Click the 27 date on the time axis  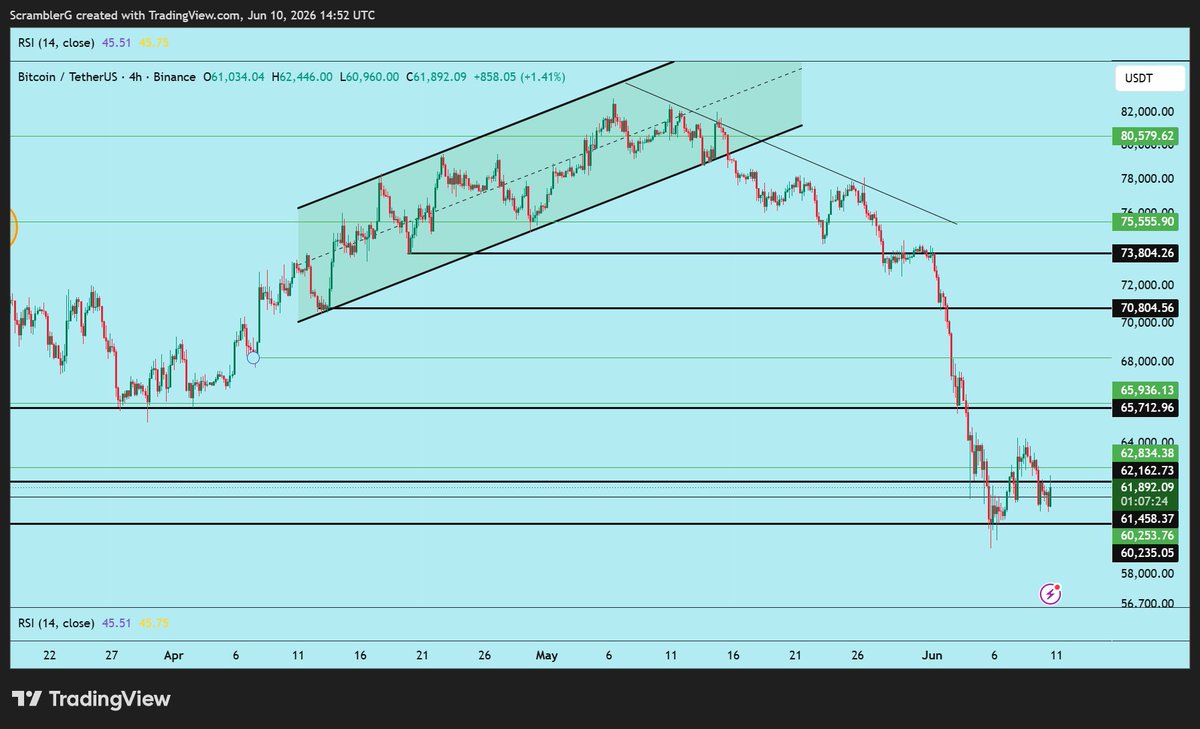[111, 656]
